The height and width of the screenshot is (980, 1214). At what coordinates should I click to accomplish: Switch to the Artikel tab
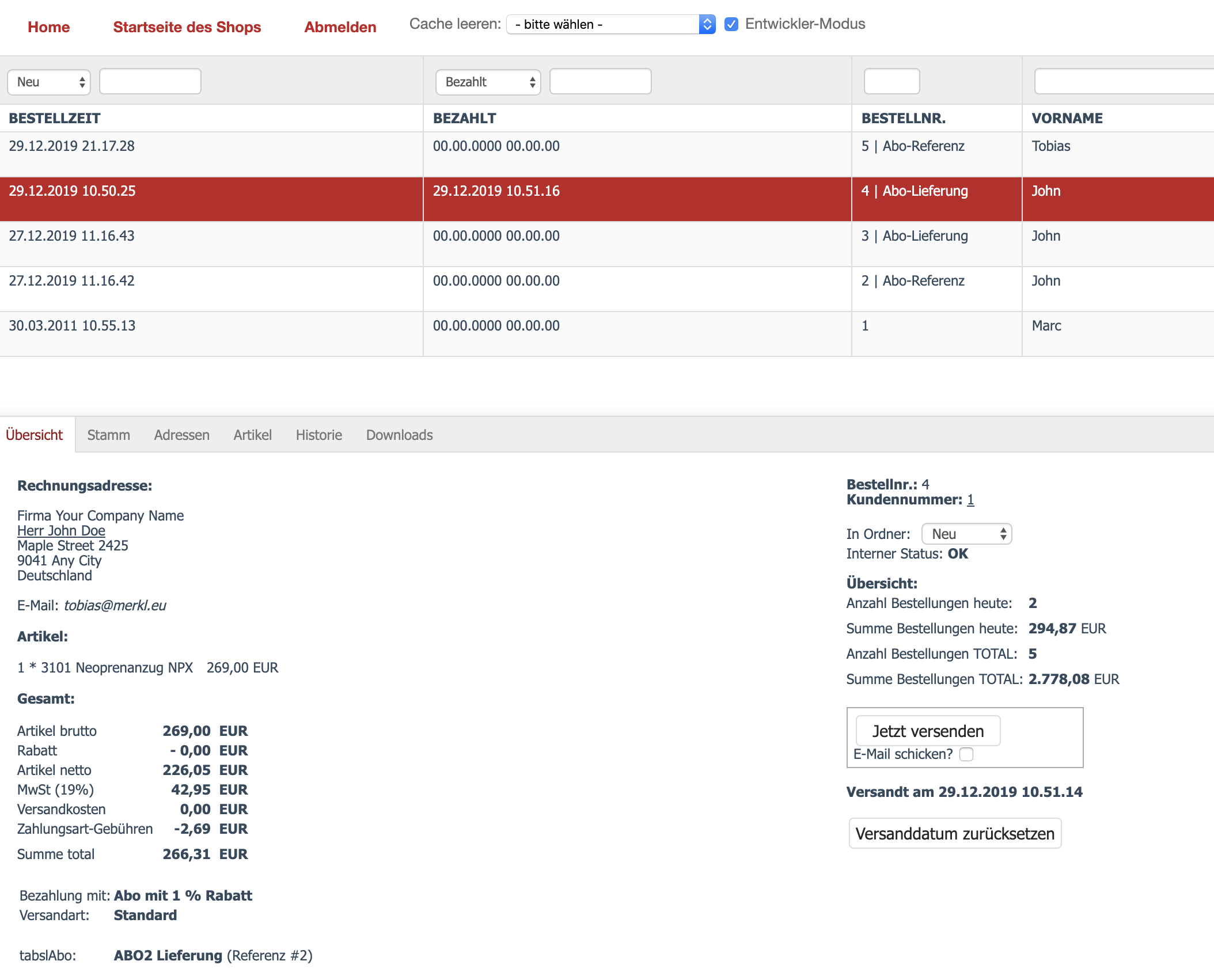(252, 435)
